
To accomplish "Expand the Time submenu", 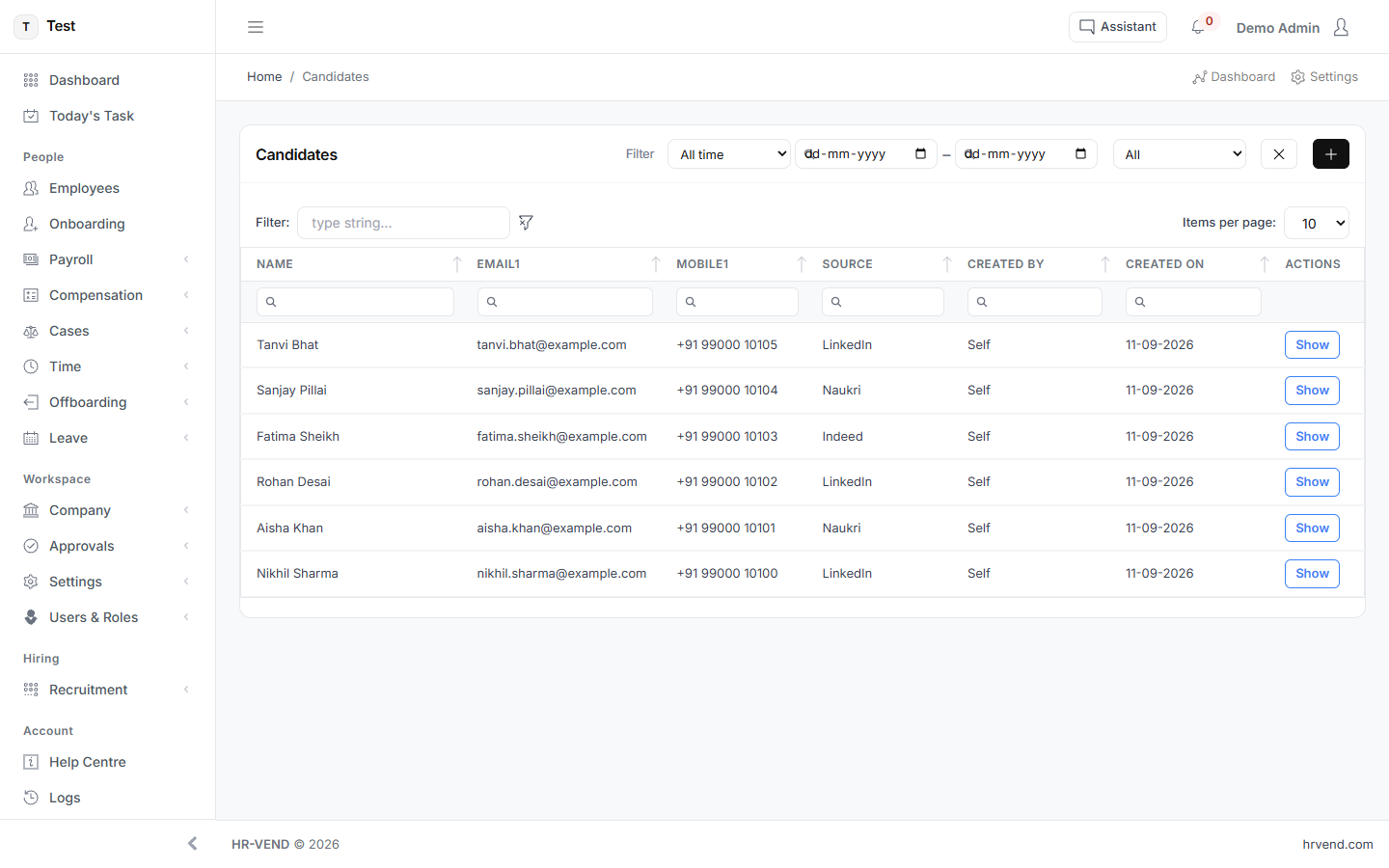I will coord(107,366).
